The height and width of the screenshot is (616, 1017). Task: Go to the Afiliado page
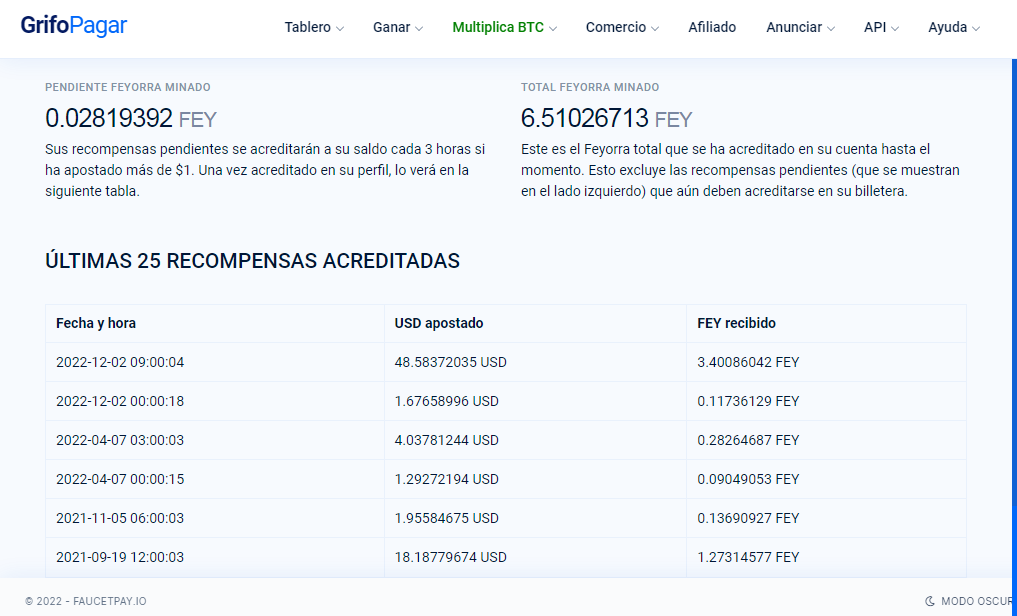(712, 27)
